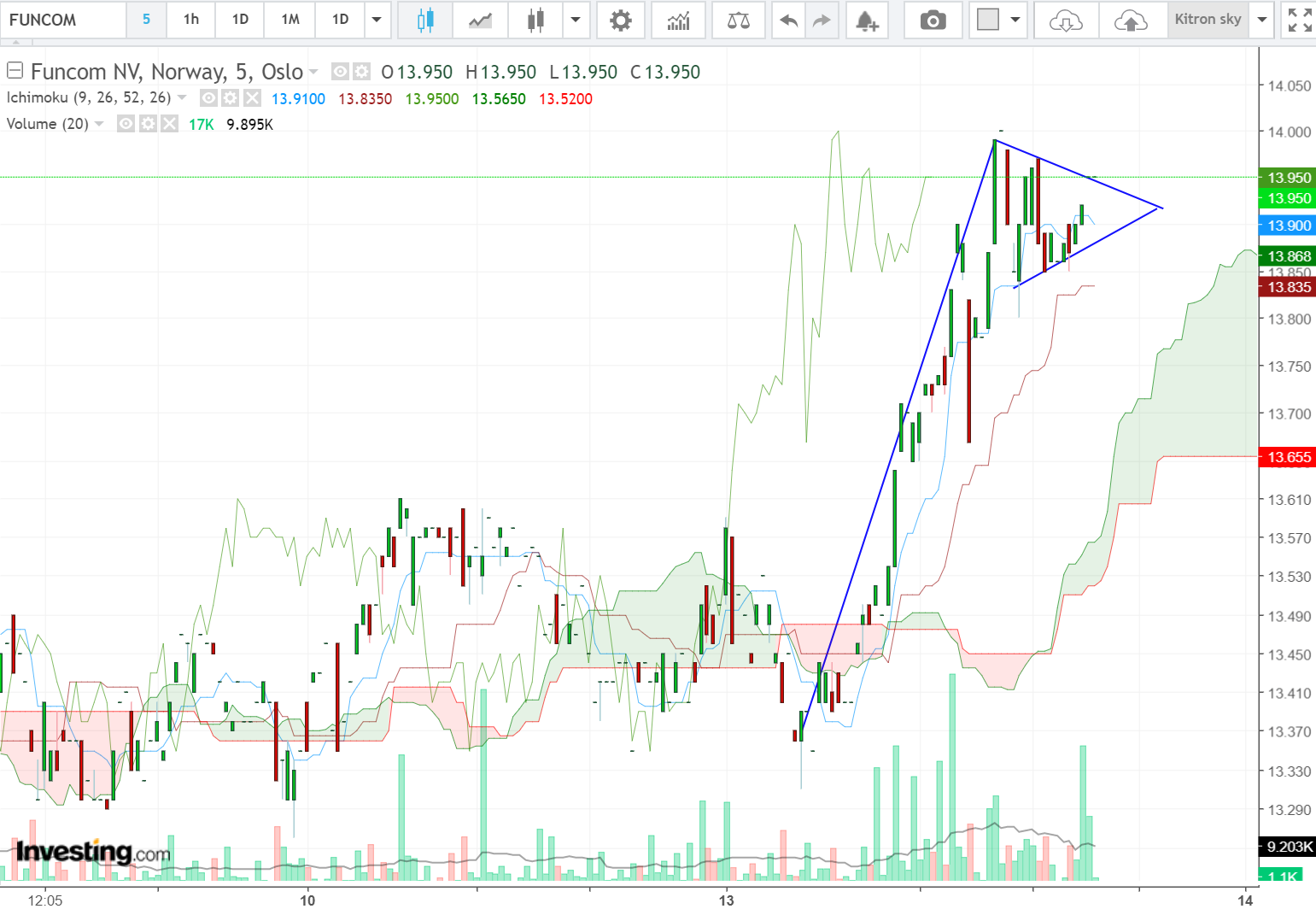
Task: Click the 13.8350 Ichimoku value
Action: (x=365, y=98)
